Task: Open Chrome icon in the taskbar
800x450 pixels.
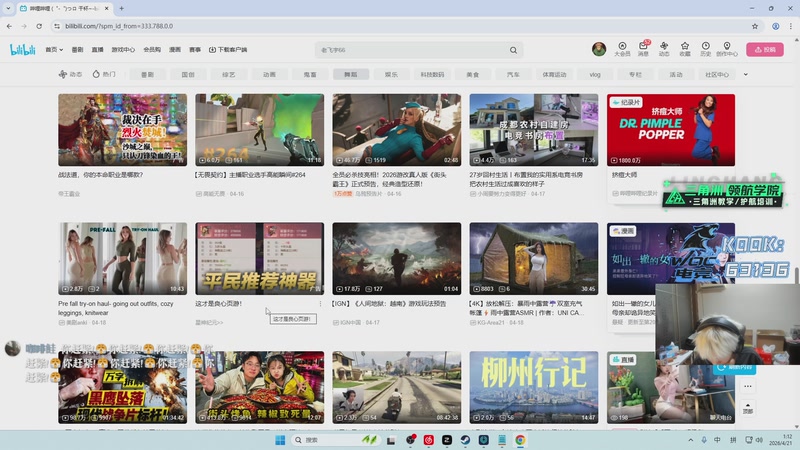Action: pyautogui.click(x=520, y=440)
